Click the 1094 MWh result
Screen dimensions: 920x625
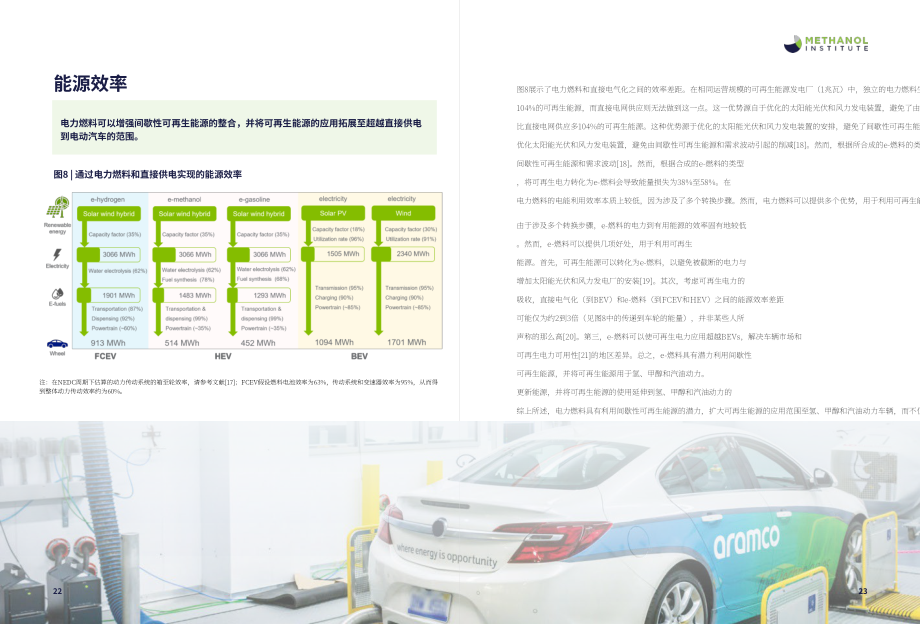click(x=334, y=342)
